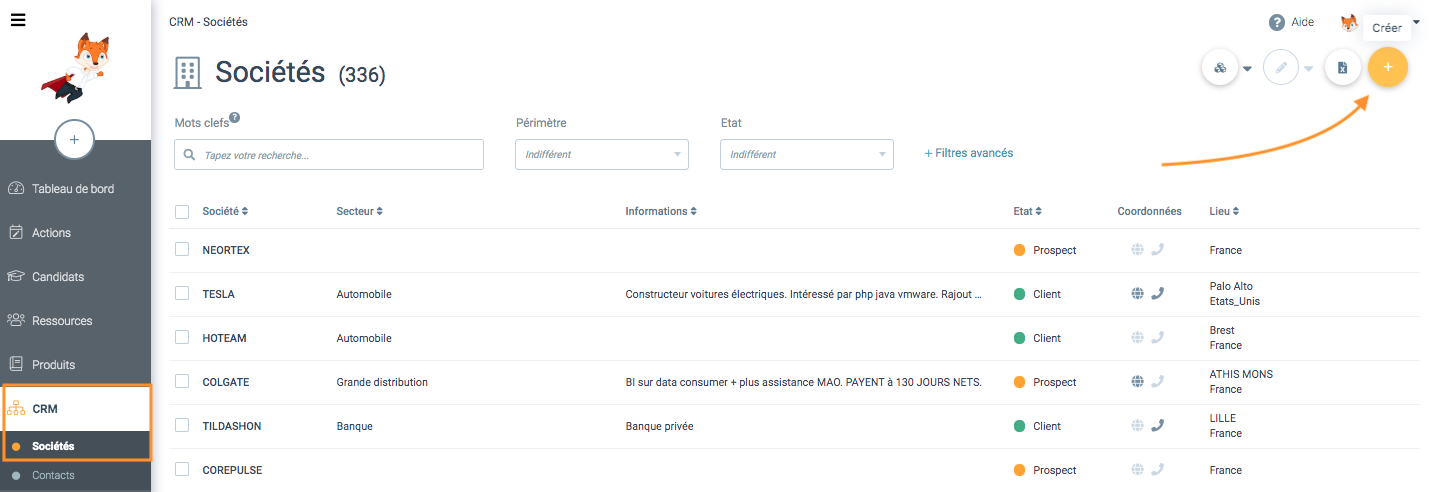Click TILDASHON's phone icon

[x=1158, y=426]
